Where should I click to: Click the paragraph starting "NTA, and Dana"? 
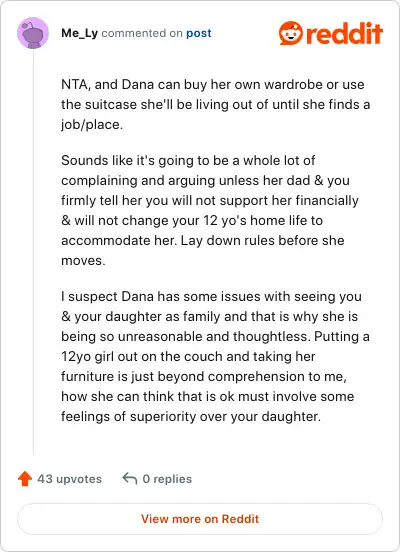pos(215,105)
